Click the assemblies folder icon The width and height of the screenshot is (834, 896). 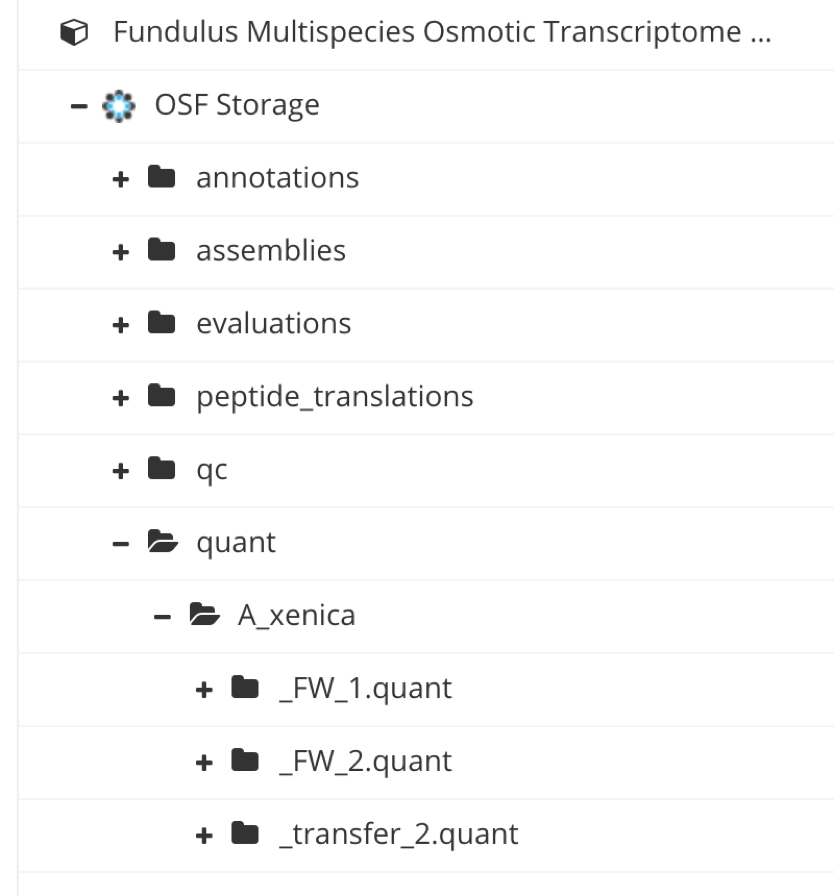point(161,251)
